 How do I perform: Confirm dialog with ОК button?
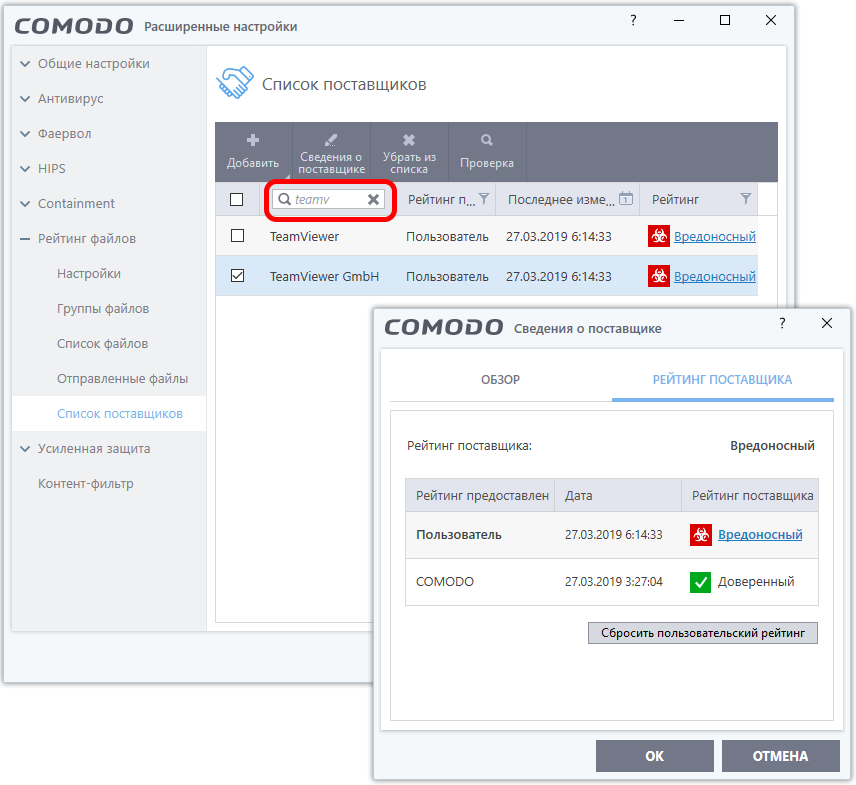(655, 756)
